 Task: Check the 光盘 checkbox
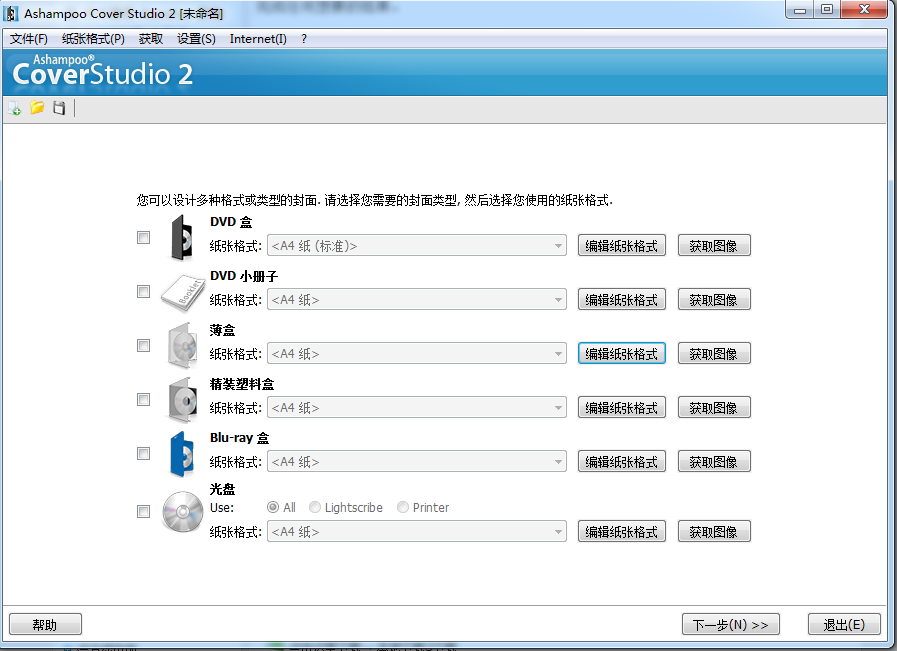(x=144, y=511)
